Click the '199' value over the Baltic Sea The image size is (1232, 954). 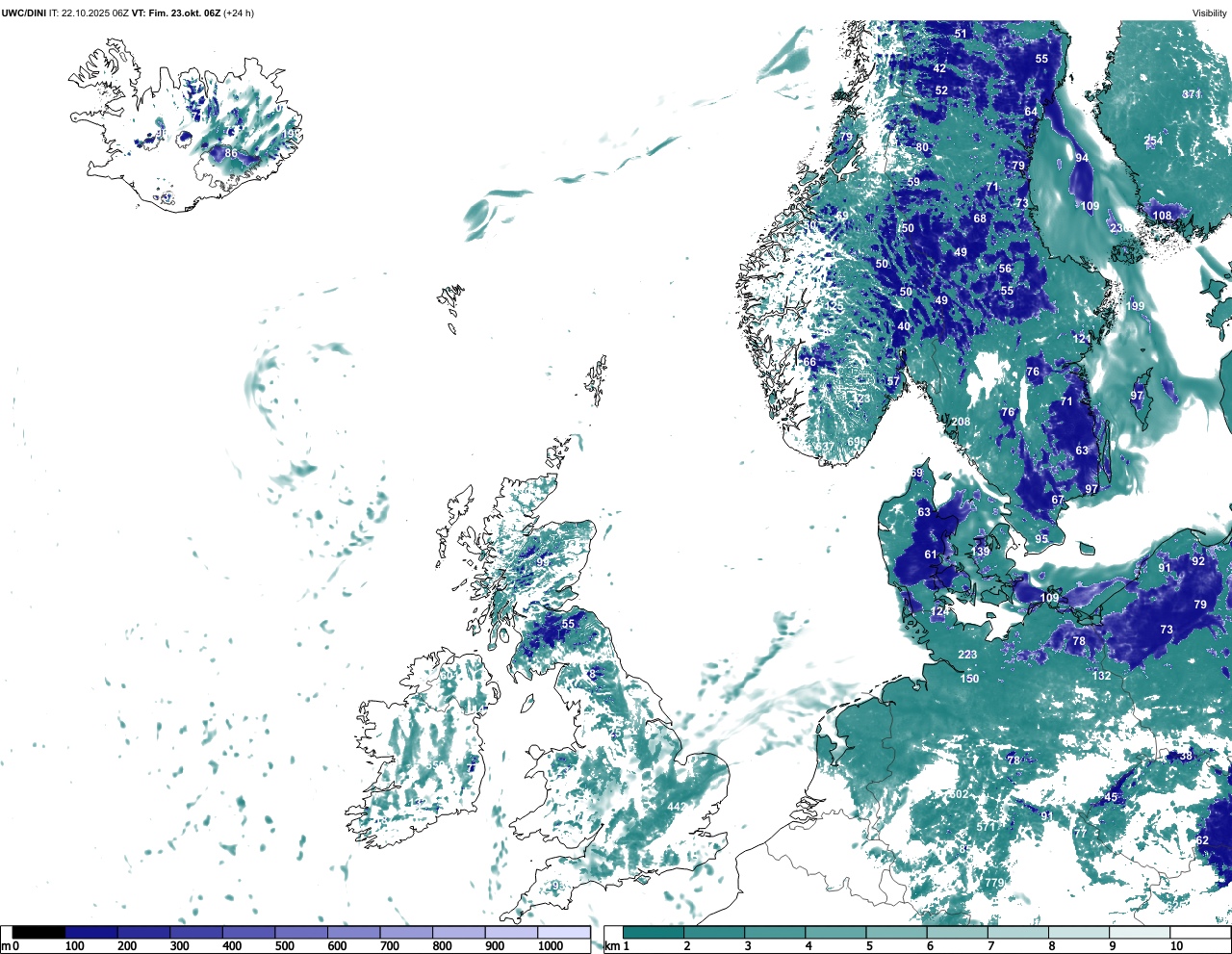1136,306
